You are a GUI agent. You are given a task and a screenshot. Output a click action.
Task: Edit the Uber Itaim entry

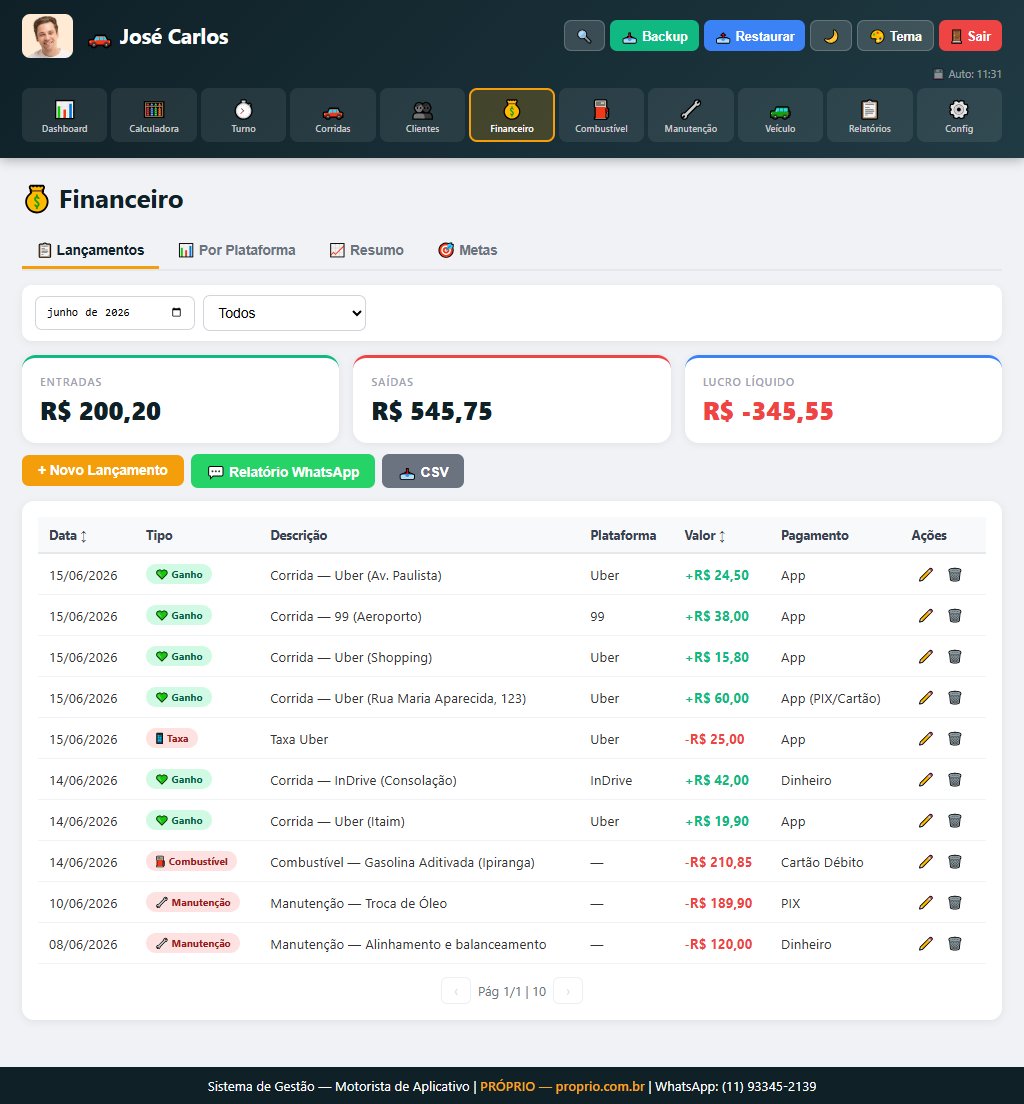tap(925, 820)
